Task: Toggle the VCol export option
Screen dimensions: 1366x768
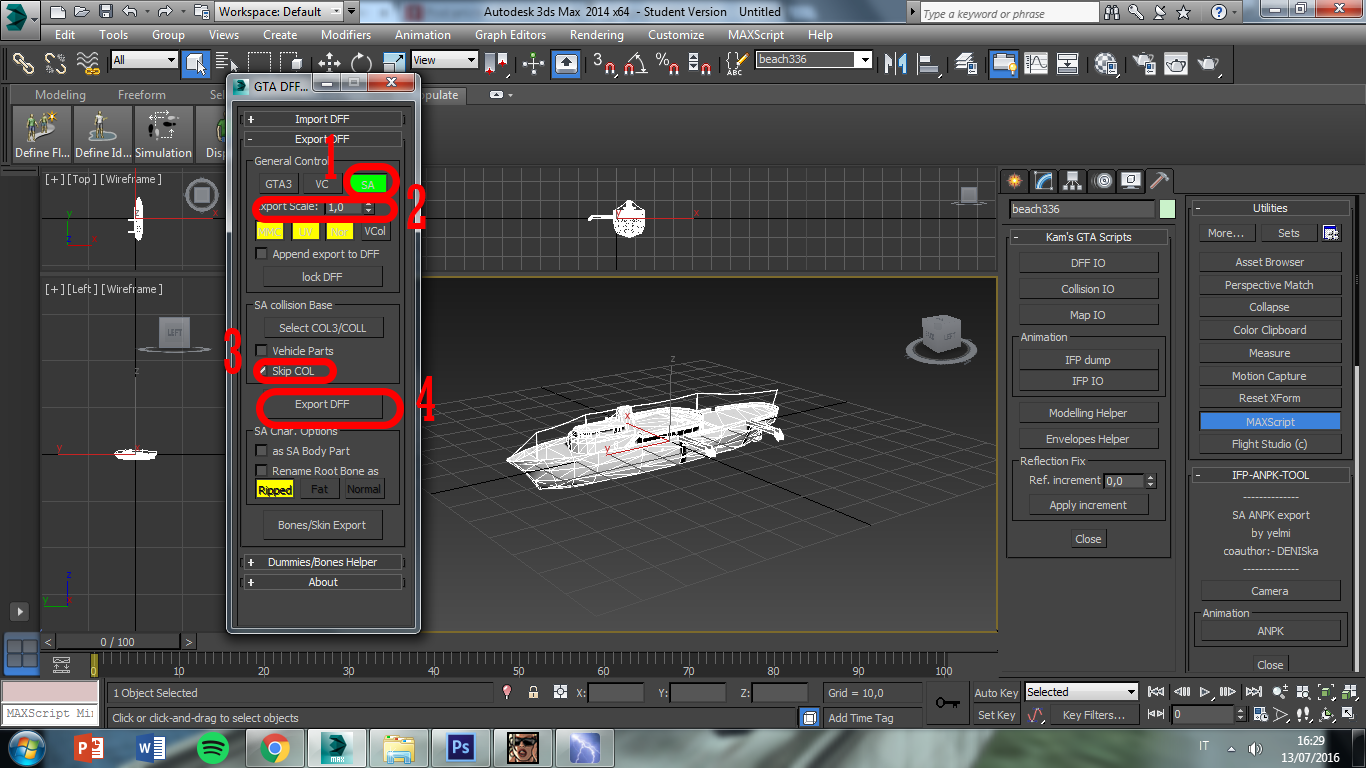Action: 375,231
